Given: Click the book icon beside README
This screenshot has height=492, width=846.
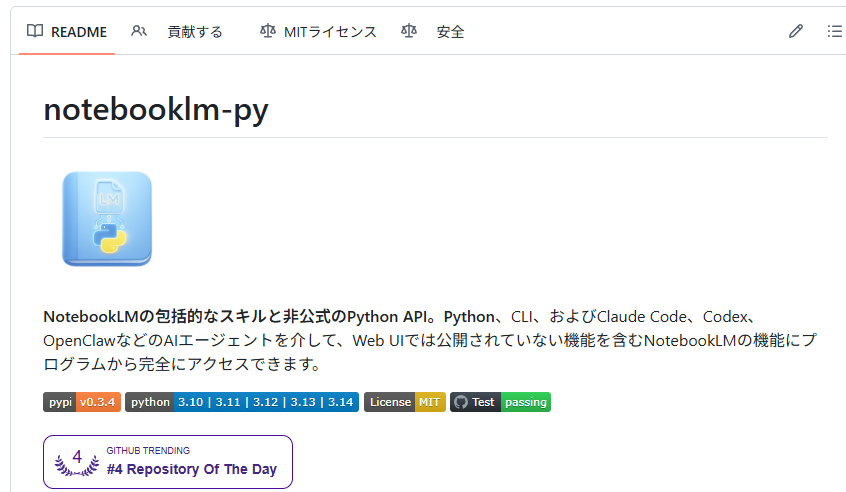Looking at the screenshot, I should [x=35, y=31].
